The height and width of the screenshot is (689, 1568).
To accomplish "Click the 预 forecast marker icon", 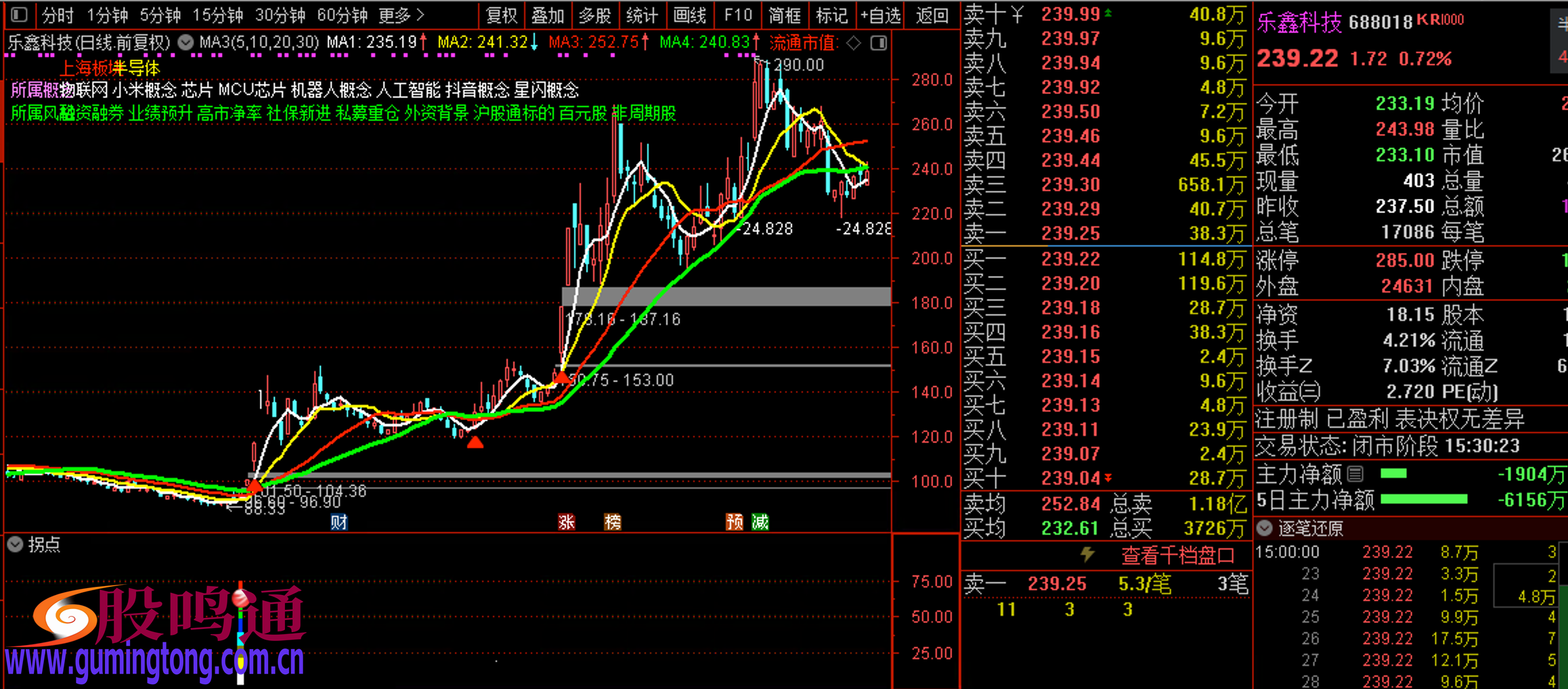I will 734,522.
